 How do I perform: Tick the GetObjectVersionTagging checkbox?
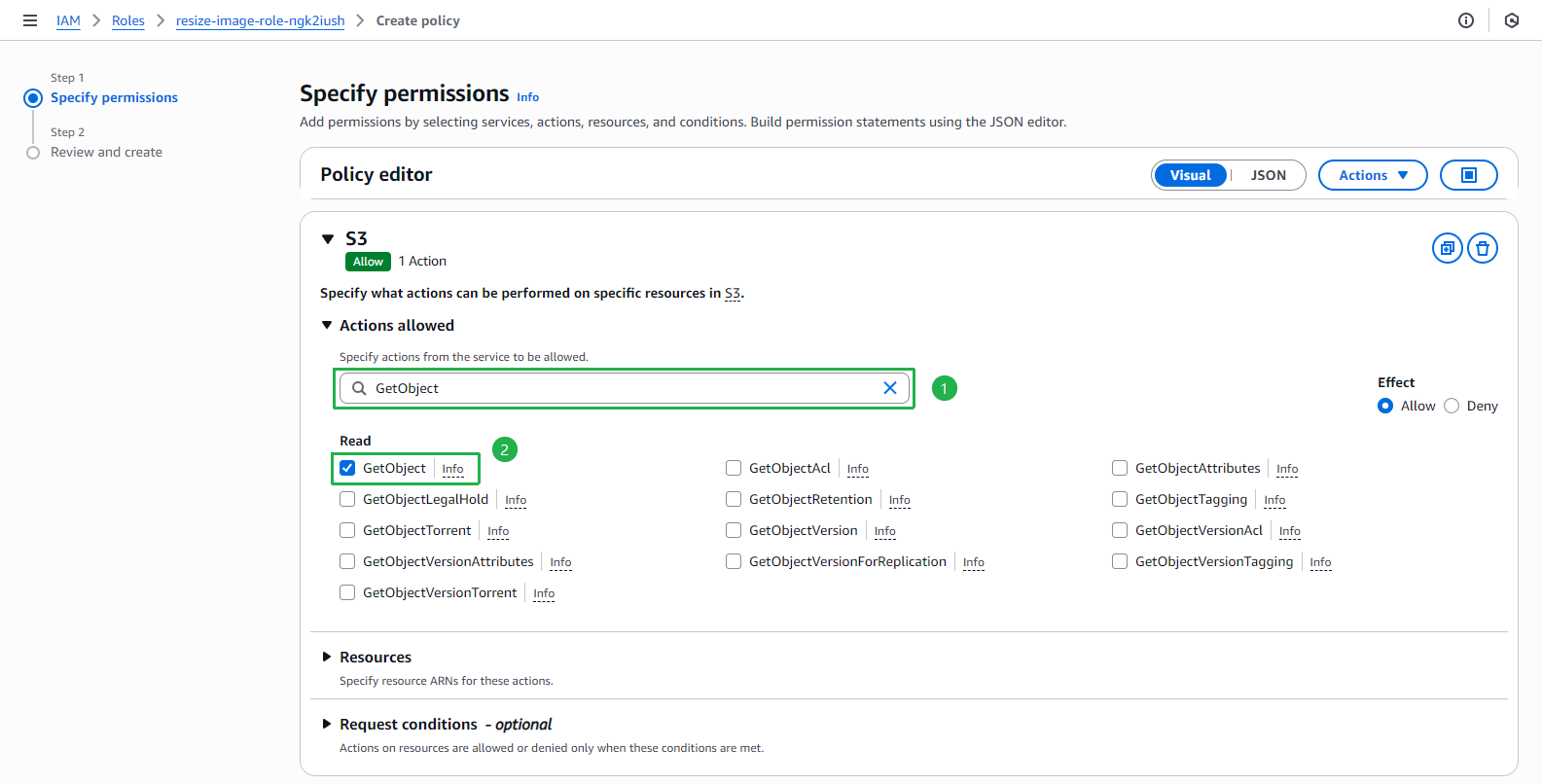tap(1120, 561)
